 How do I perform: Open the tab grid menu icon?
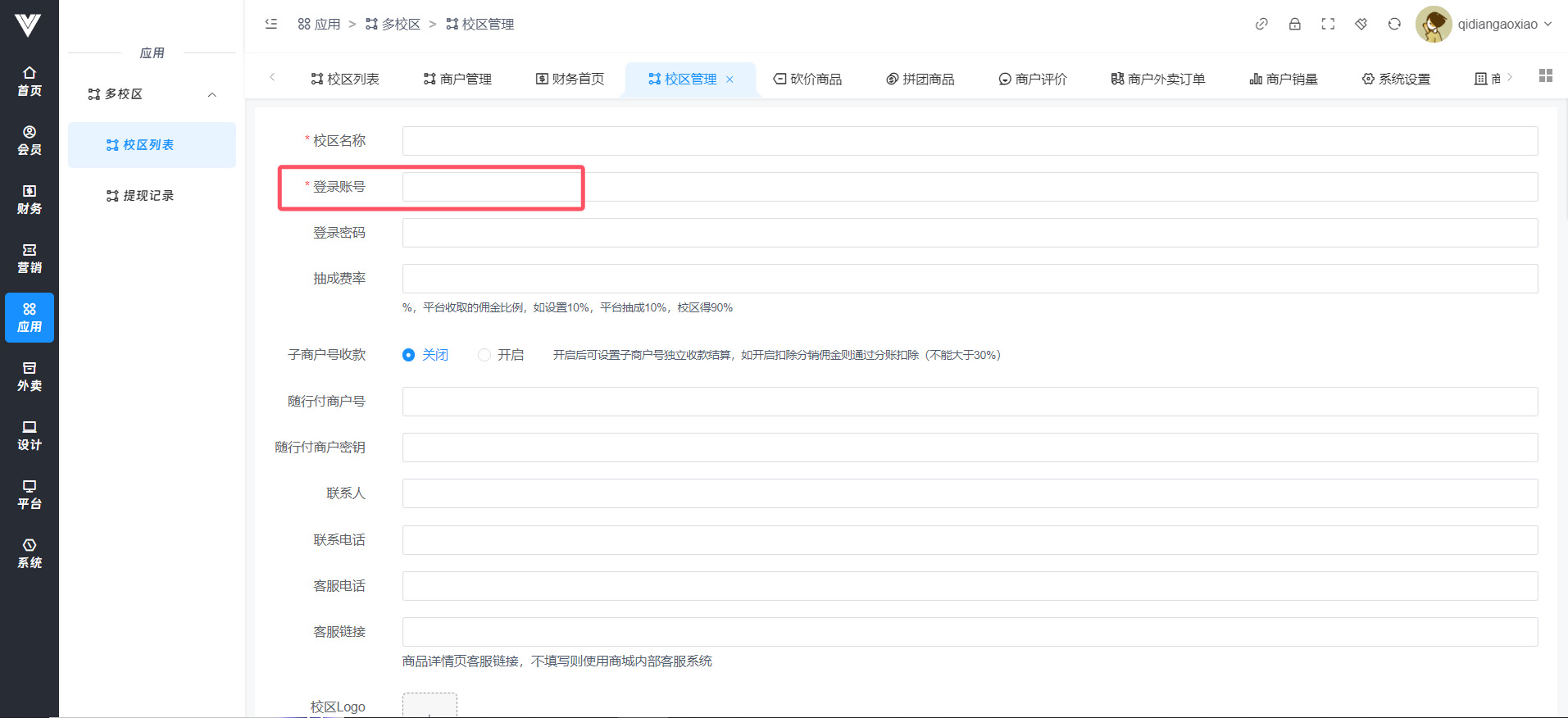1545,75
